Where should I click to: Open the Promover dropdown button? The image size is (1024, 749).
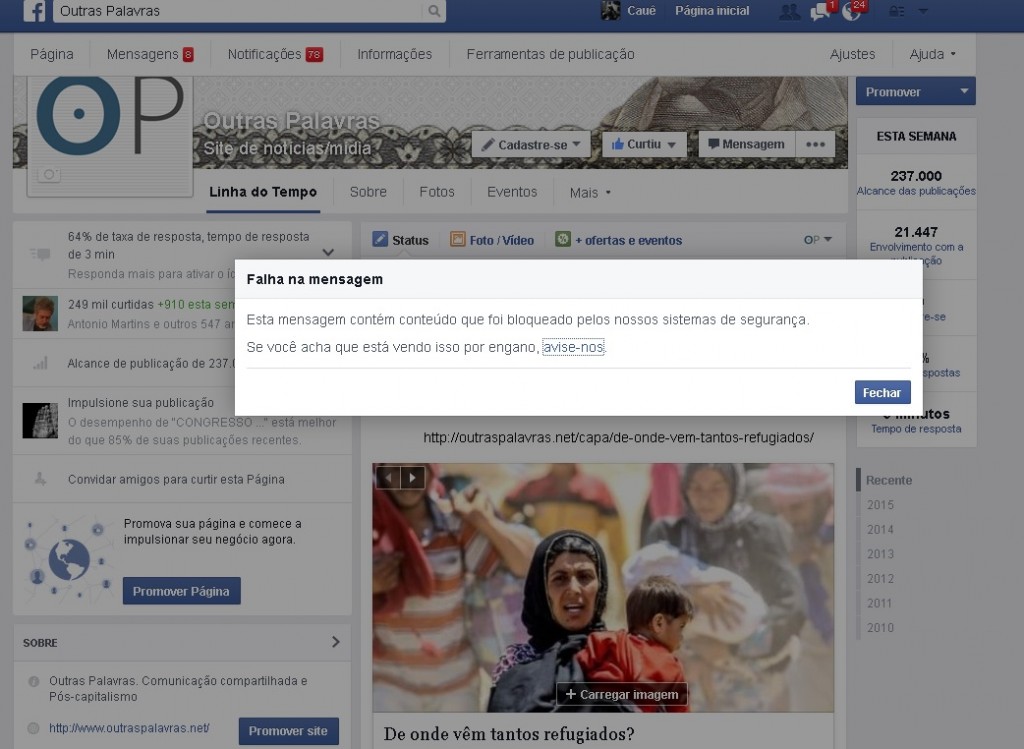pos(916,91)
